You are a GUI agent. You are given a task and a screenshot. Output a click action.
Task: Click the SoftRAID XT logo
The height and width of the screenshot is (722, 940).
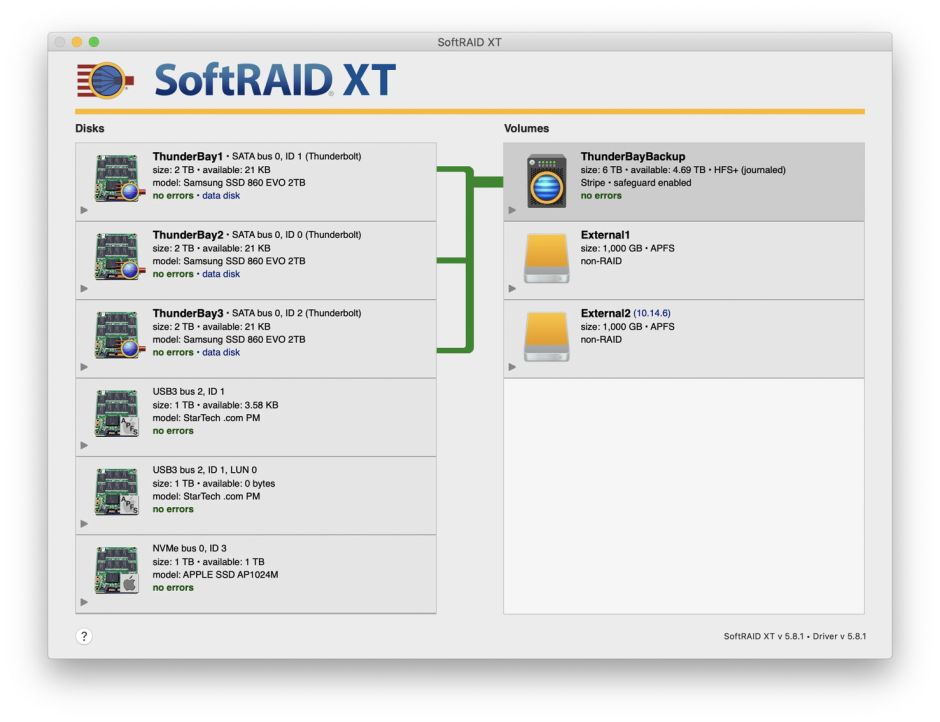pyautogui.click(x=230, y=80)
